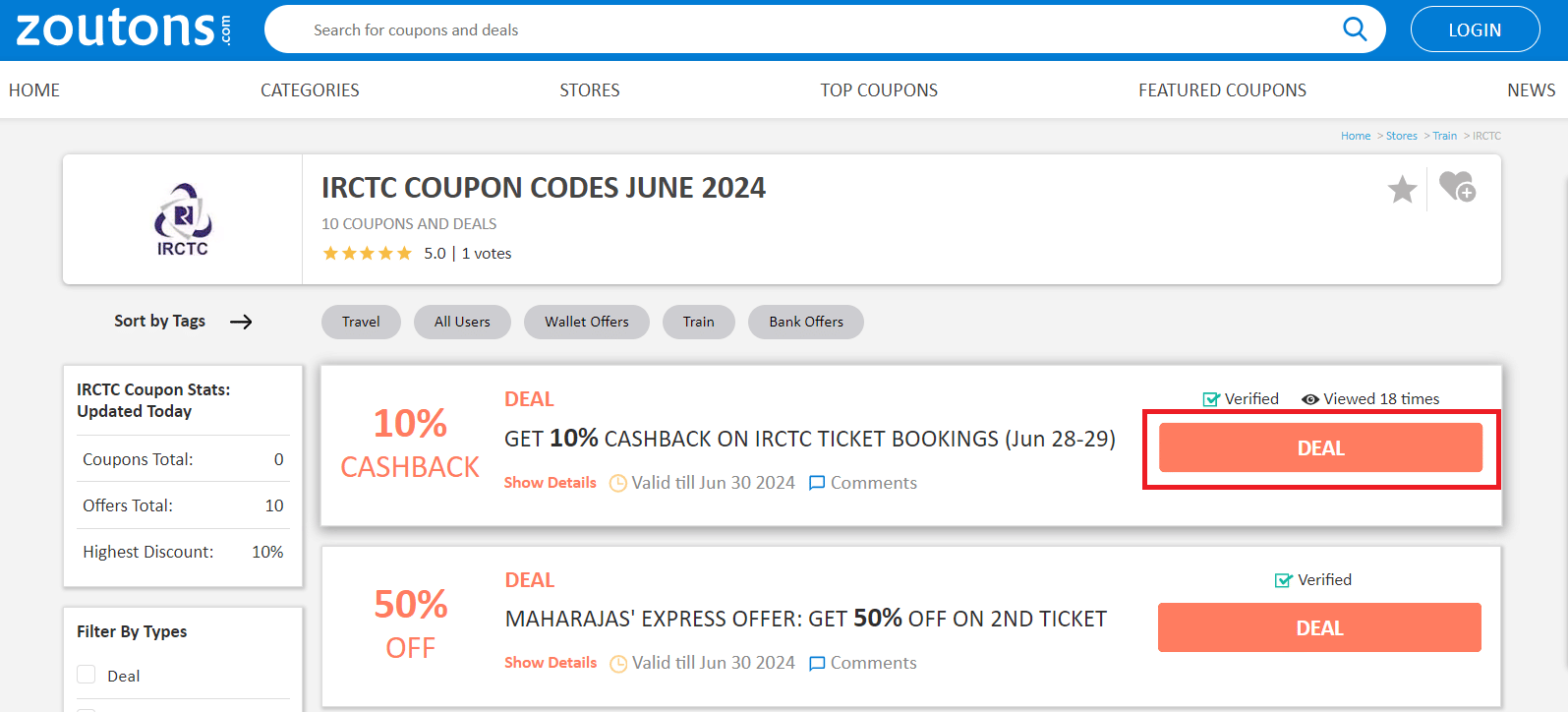This screenshot has height=712, width=1568.
Task: Click the Highest Discount row
Action: [183, 552]
